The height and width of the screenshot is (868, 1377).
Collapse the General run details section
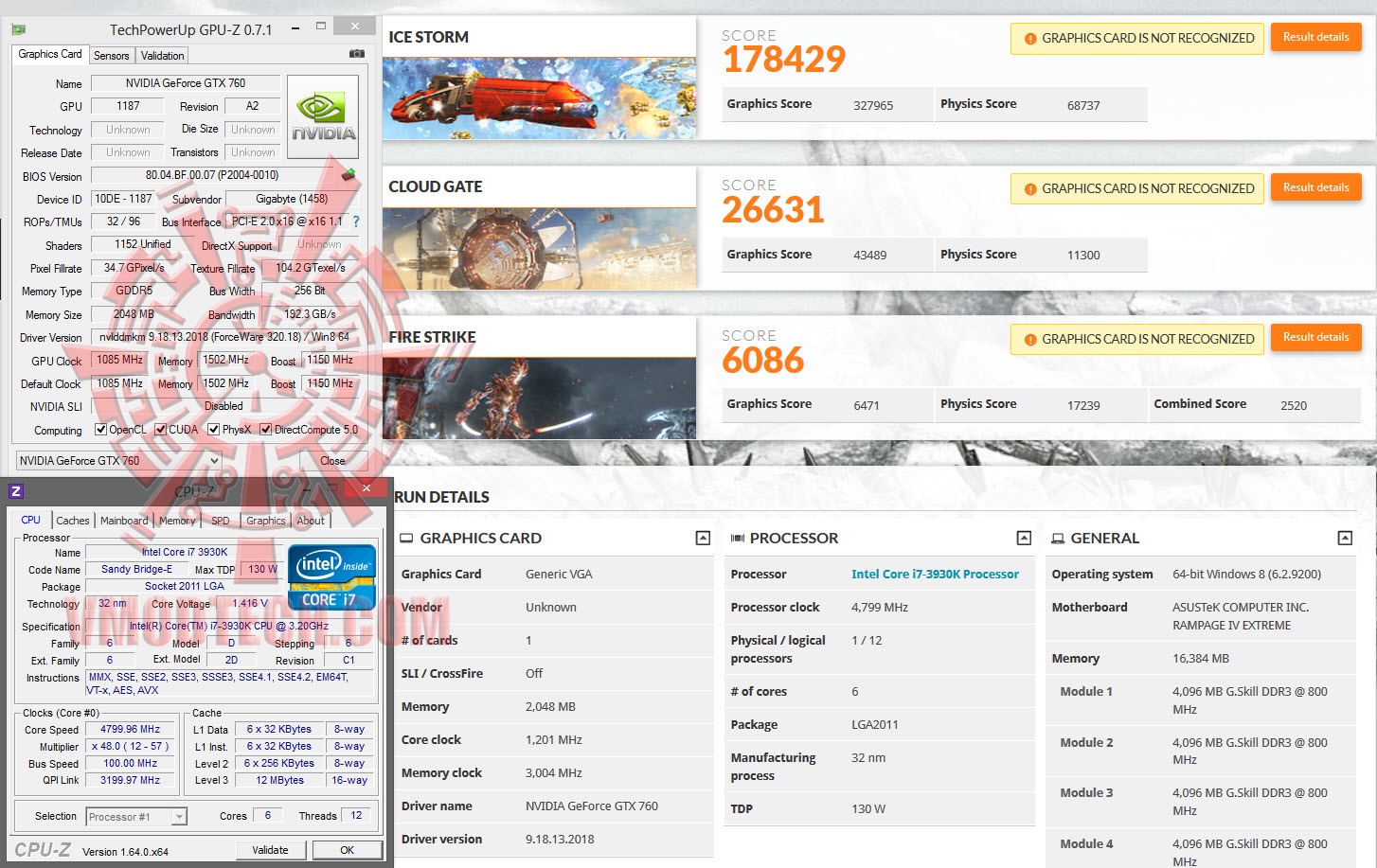(x=1345, y=539)
